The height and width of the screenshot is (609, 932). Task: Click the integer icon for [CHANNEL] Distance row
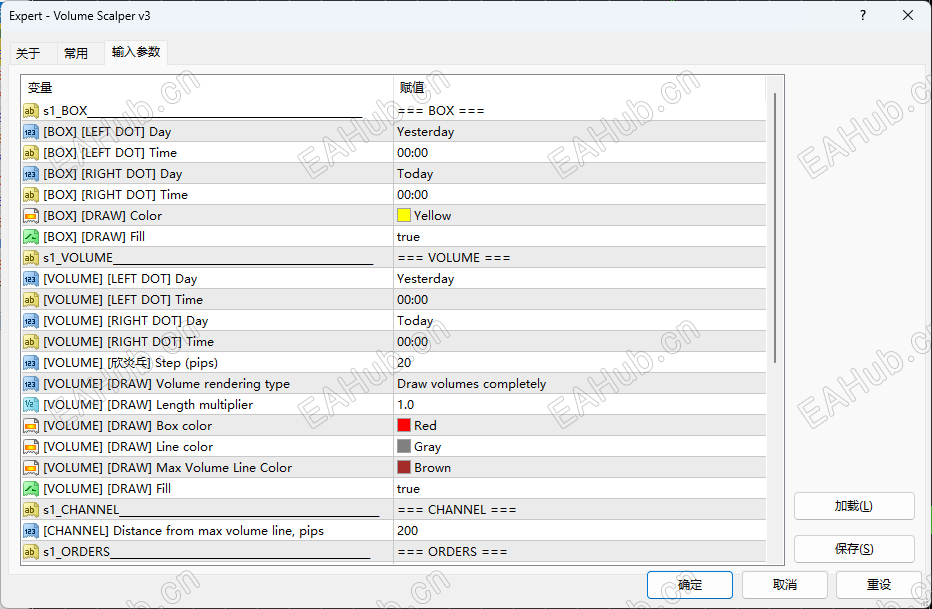click(31, 531)
